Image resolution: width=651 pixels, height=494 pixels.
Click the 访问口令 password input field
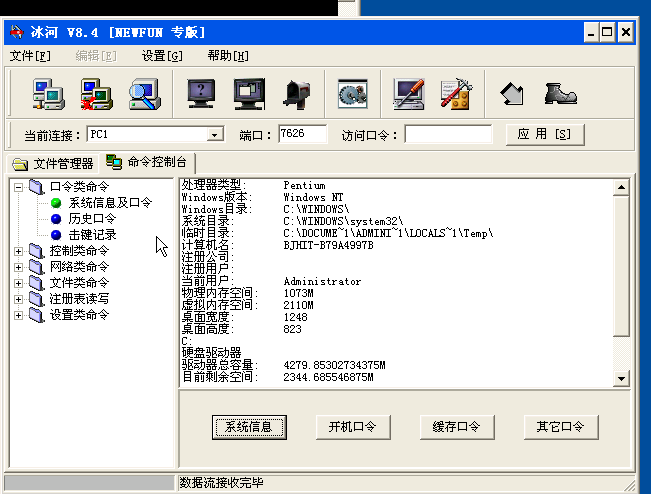pos(448,134)
